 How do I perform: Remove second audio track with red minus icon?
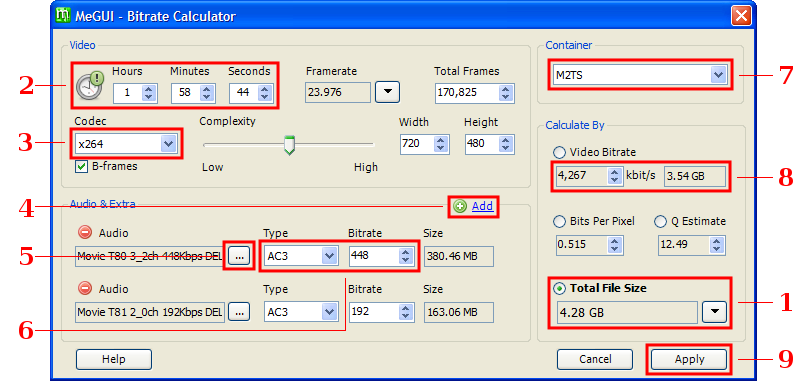(x=85, y=289)
